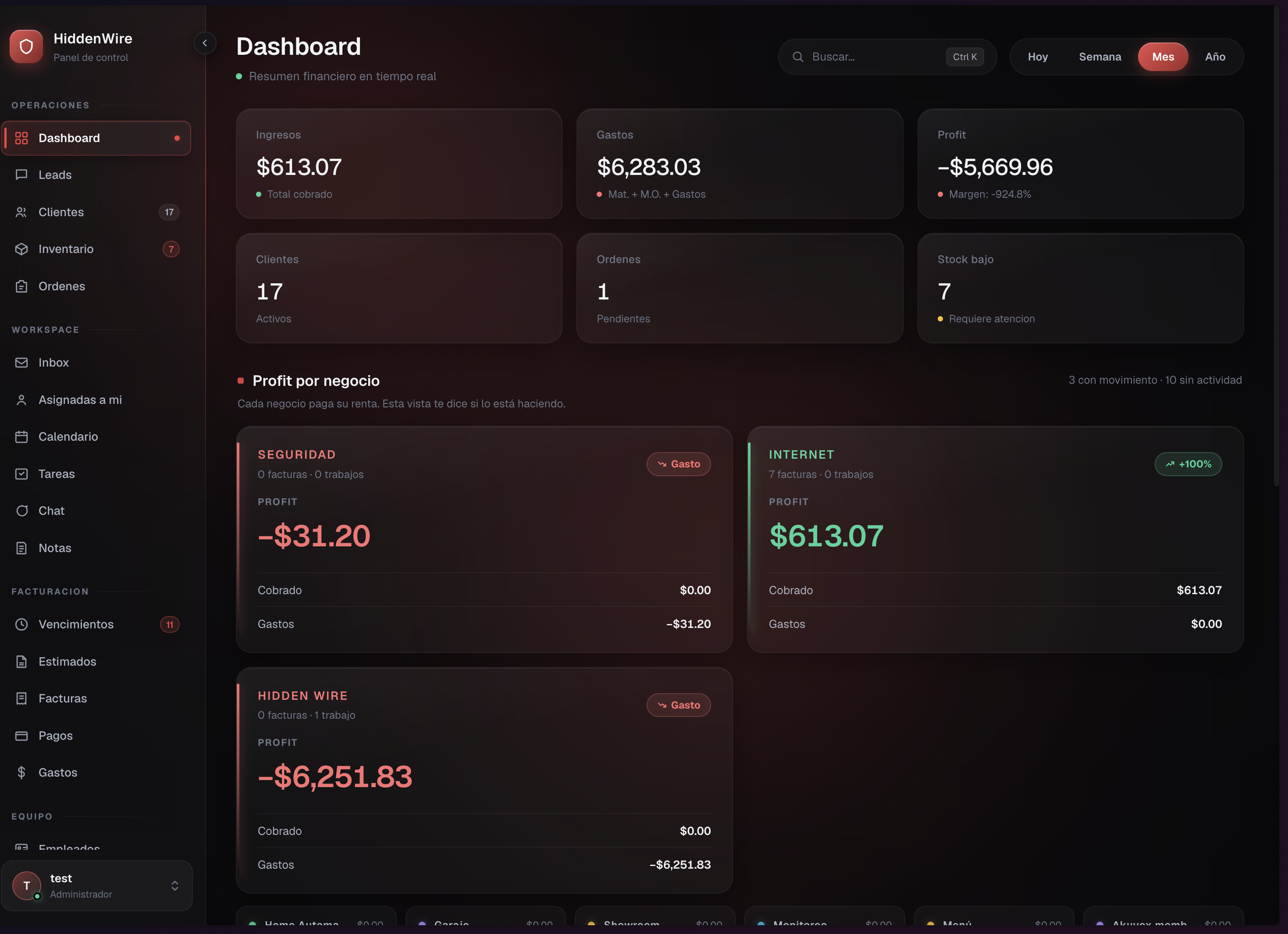
Task: Open Leads via its chat-bubble icon
Action: click(21, 175)
